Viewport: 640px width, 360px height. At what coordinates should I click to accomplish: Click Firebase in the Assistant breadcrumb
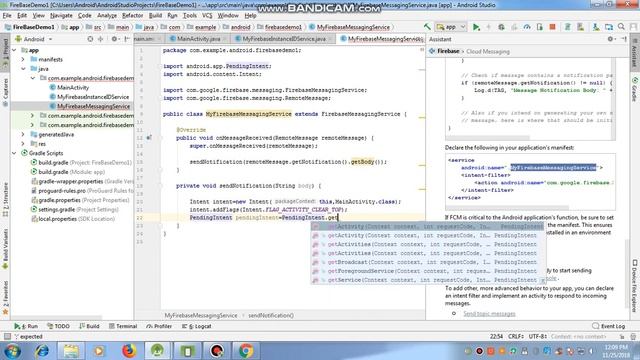[448, 51]
